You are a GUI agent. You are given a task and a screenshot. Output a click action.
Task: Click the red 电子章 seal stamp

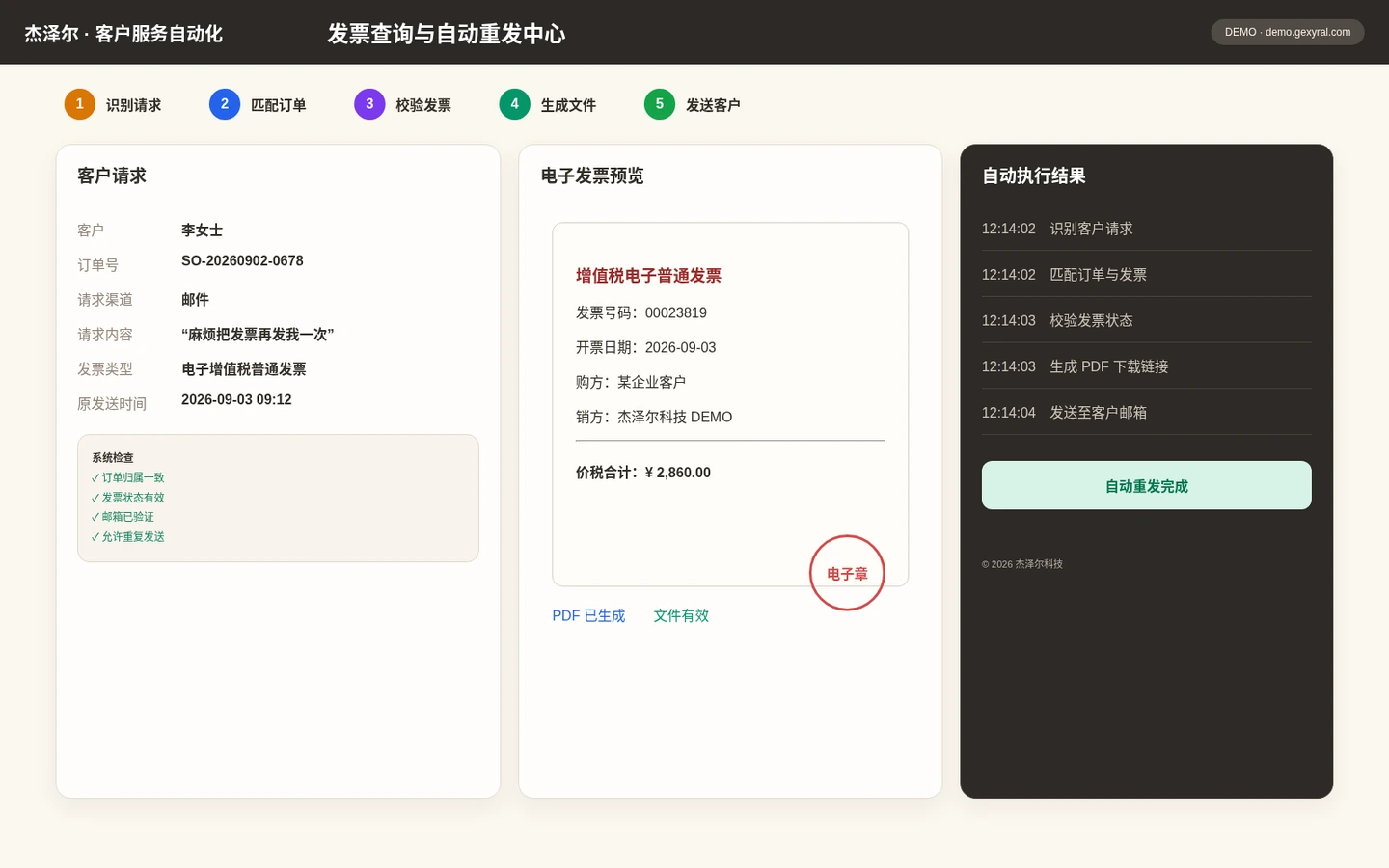click(x=847, y=573)
